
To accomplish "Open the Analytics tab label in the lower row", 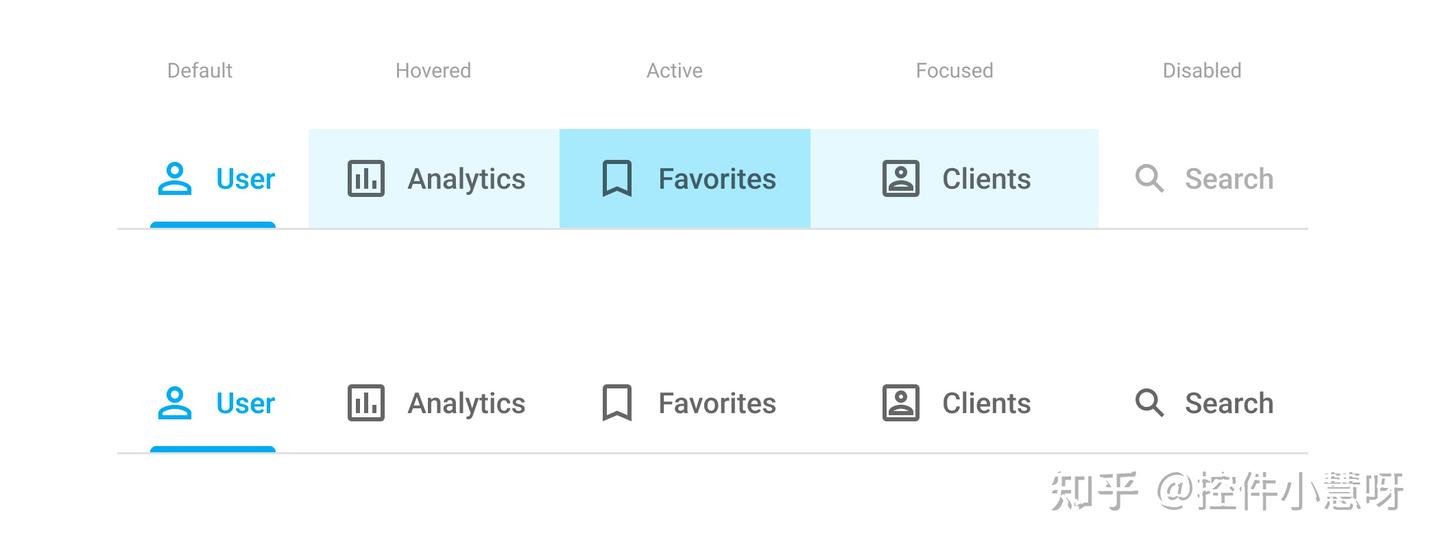I will 466,403.
